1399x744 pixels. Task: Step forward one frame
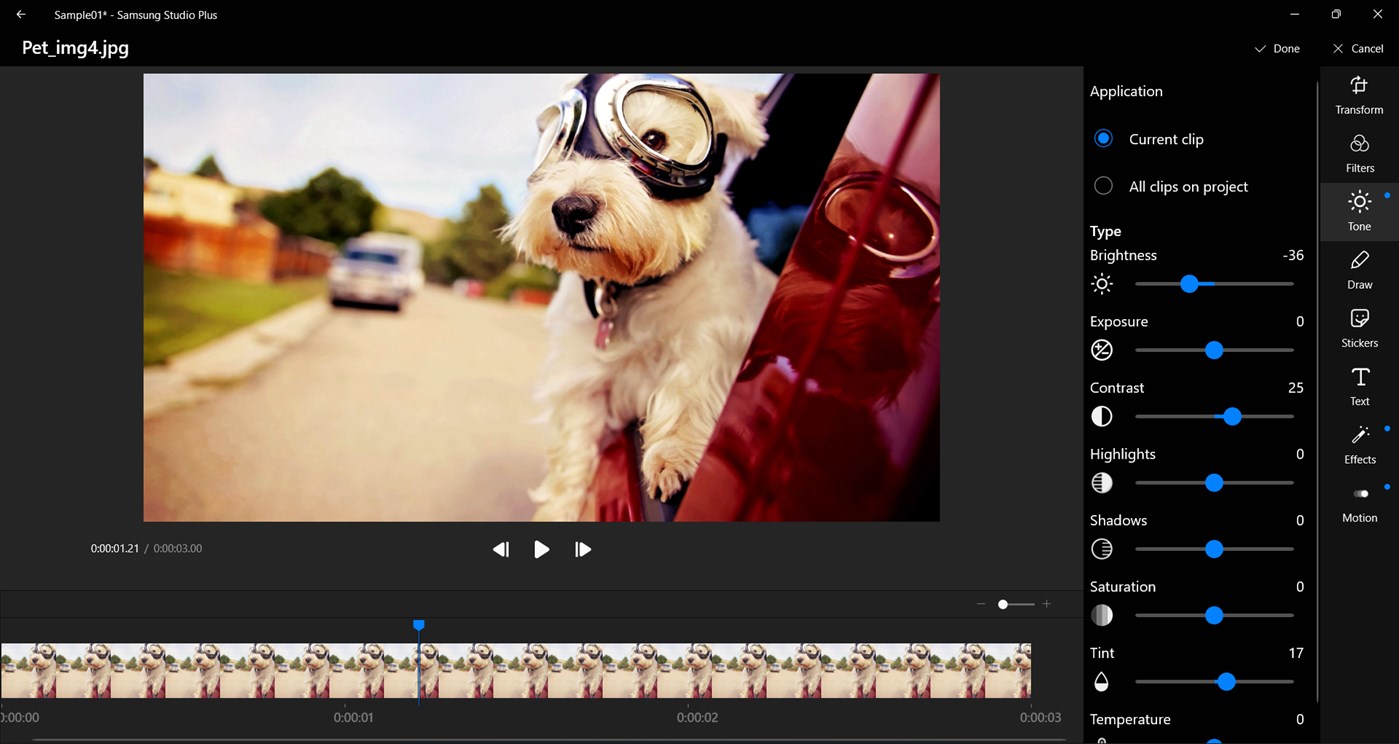[x=583, y=549]
